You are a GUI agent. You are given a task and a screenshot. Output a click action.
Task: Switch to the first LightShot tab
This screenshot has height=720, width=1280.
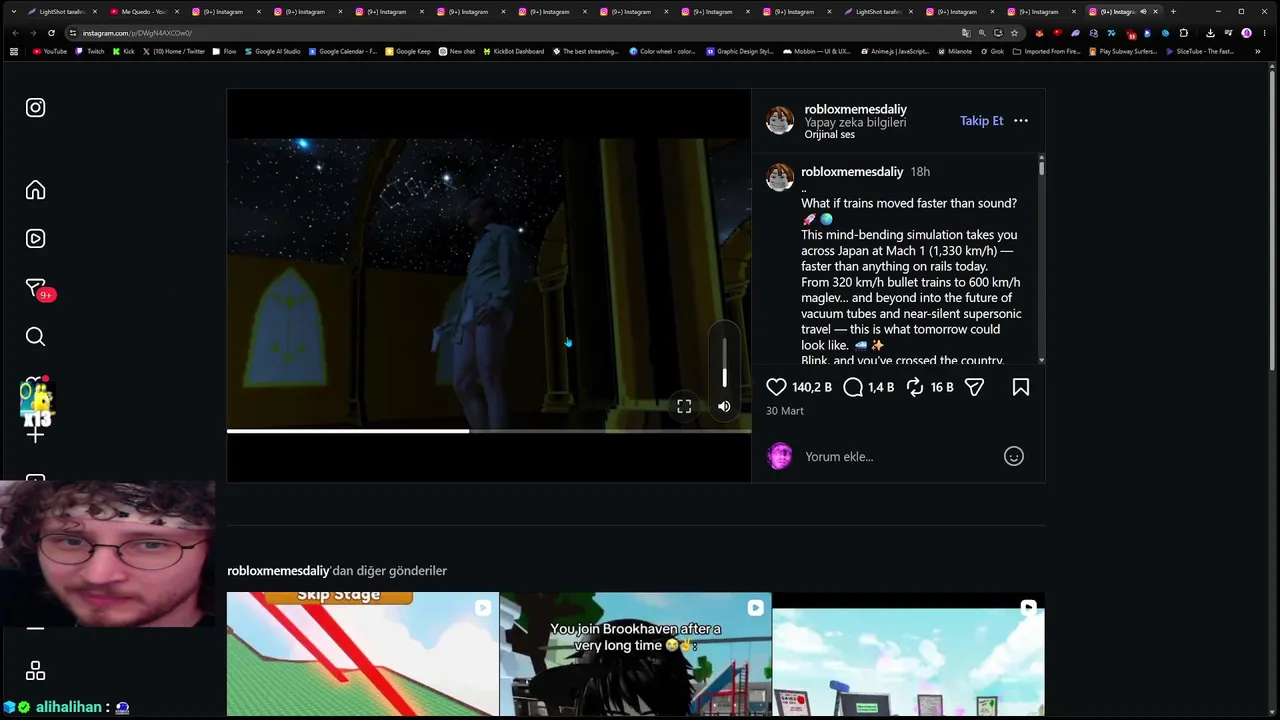point(60,12)
